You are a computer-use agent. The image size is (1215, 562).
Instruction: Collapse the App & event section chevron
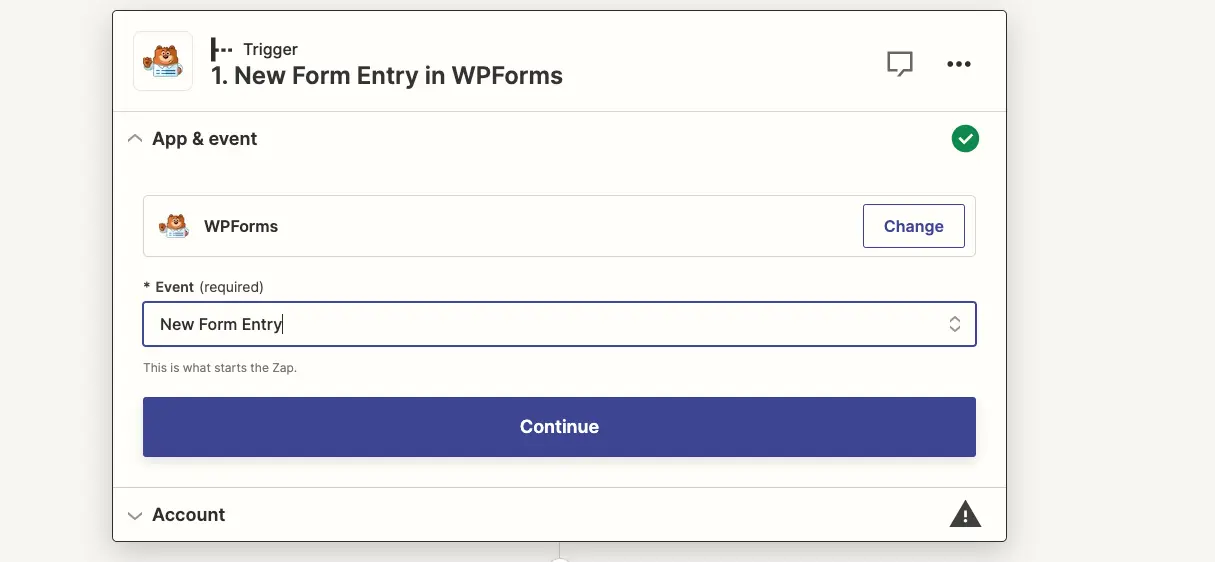[135, 139]
